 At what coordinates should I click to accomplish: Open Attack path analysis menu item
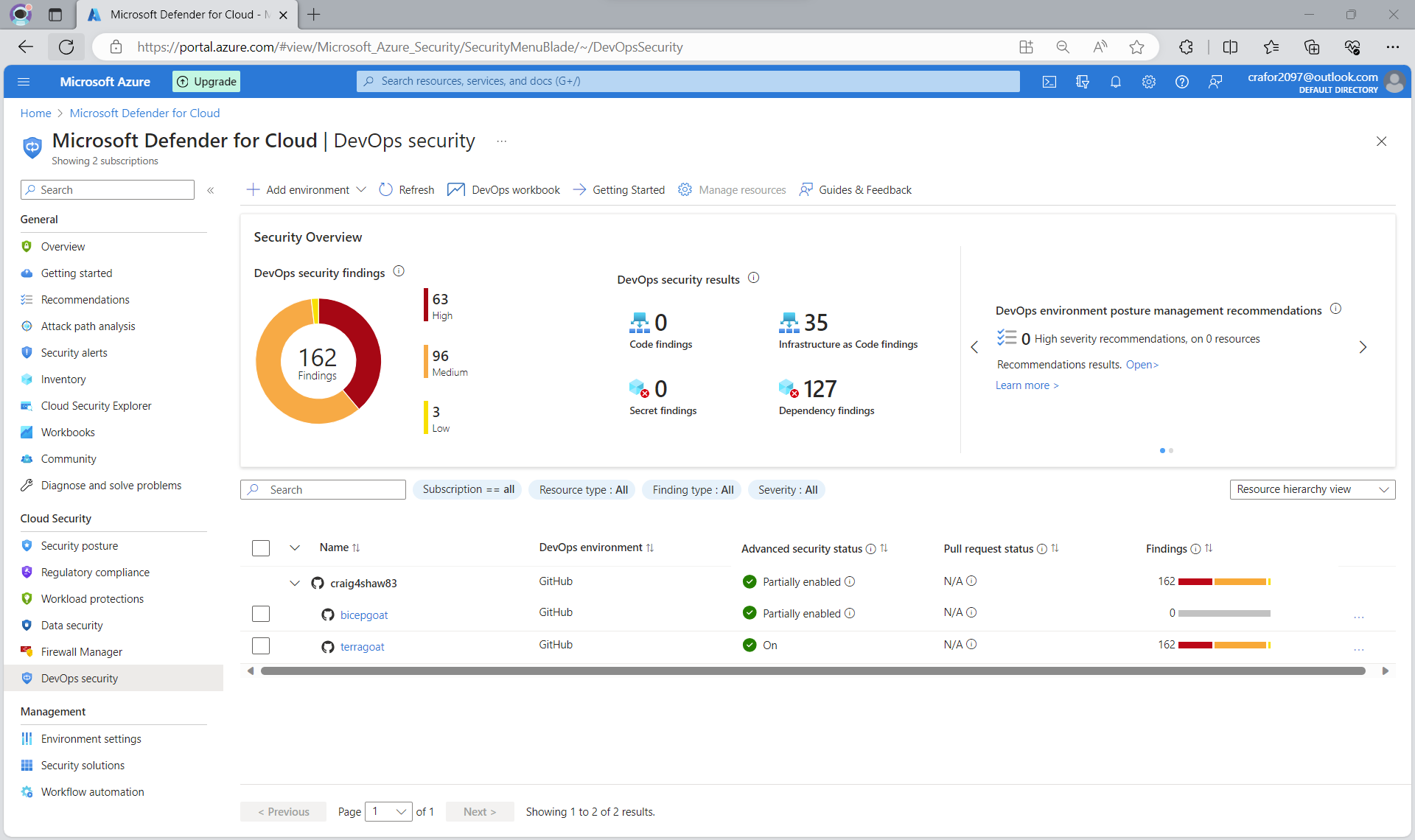pyautogui.click(x=88, y=326)
